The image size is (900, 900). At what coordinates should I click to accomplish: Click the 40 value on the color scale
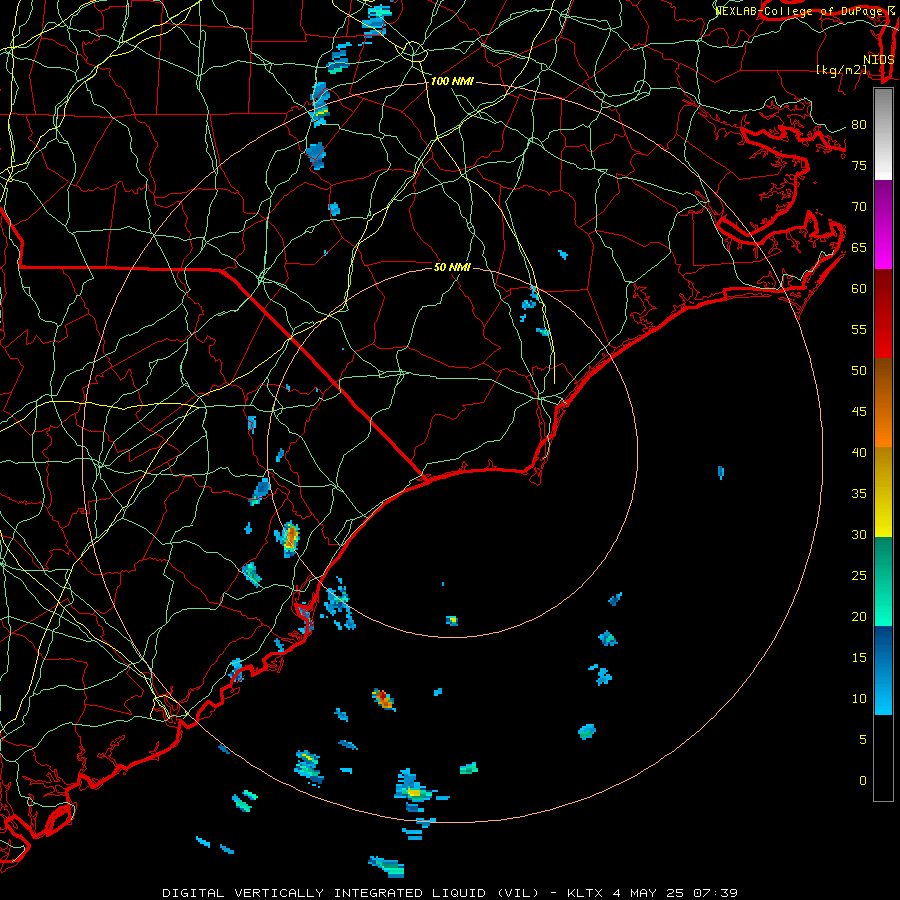click(x=859, y=453)
